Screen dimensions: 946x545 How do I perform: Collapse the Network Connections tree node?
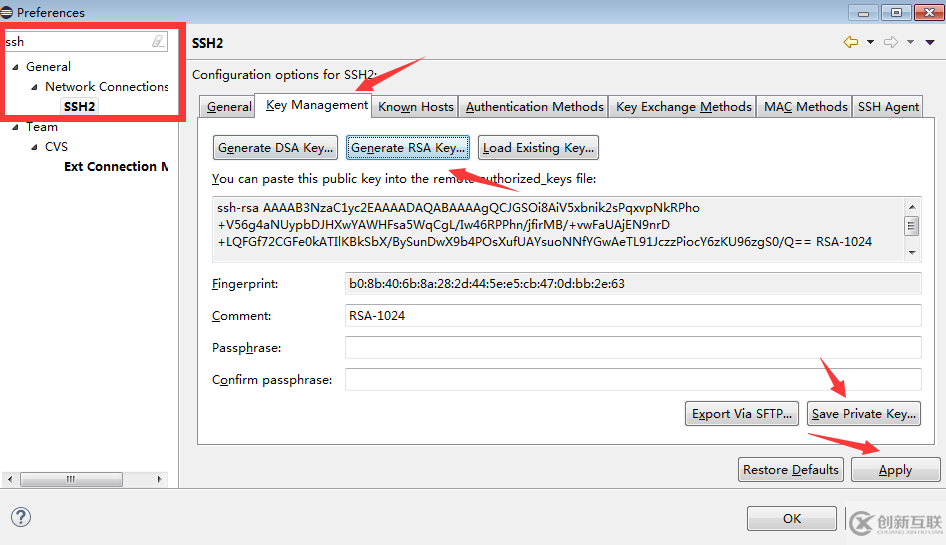35,87
